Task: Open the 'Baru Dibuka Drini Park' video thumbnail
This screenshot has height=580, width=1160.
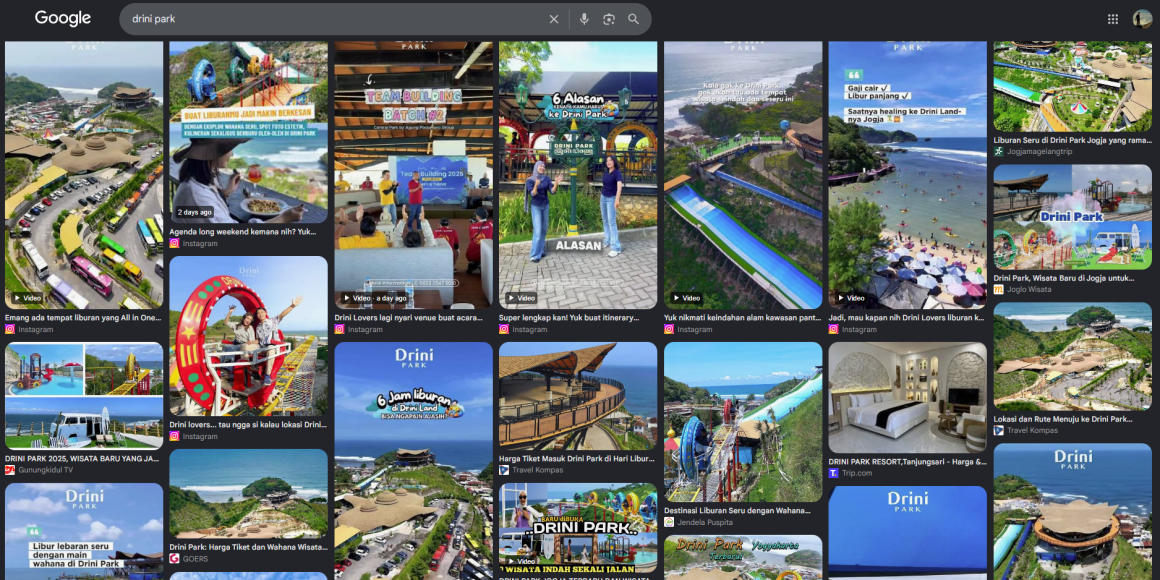Action: 578,528
